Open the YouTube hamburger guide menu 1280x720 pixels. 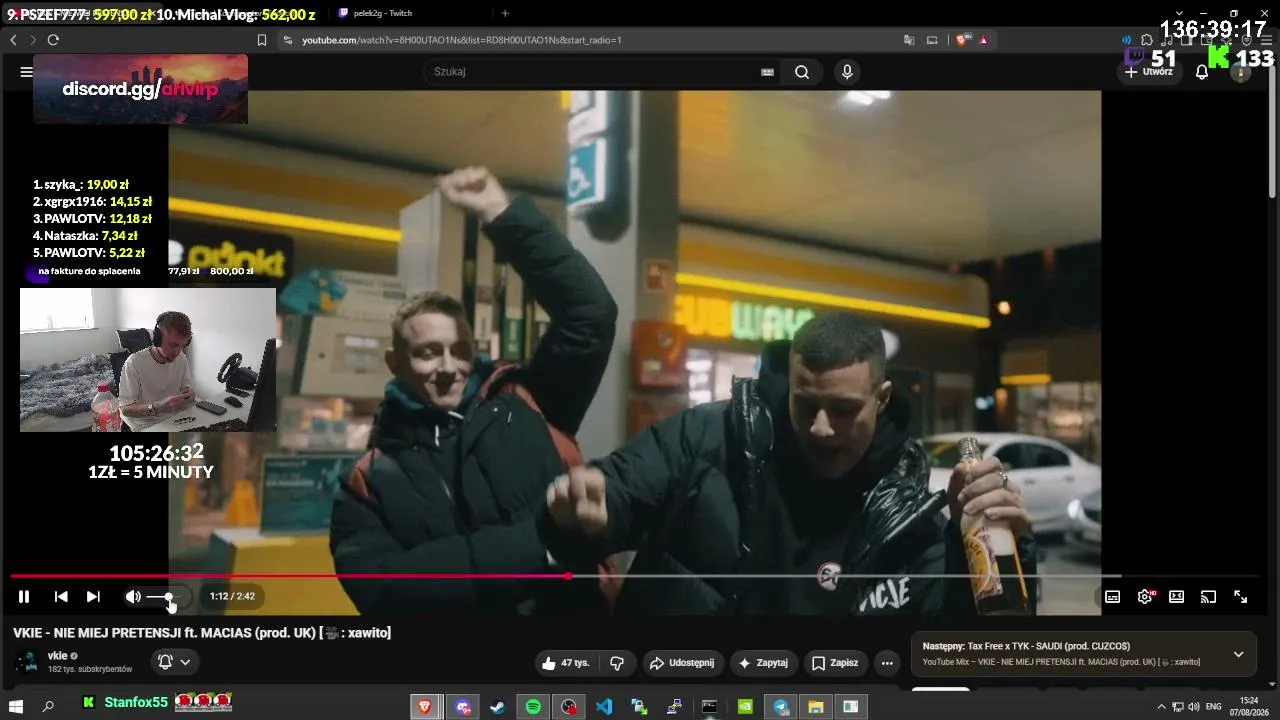26,72
